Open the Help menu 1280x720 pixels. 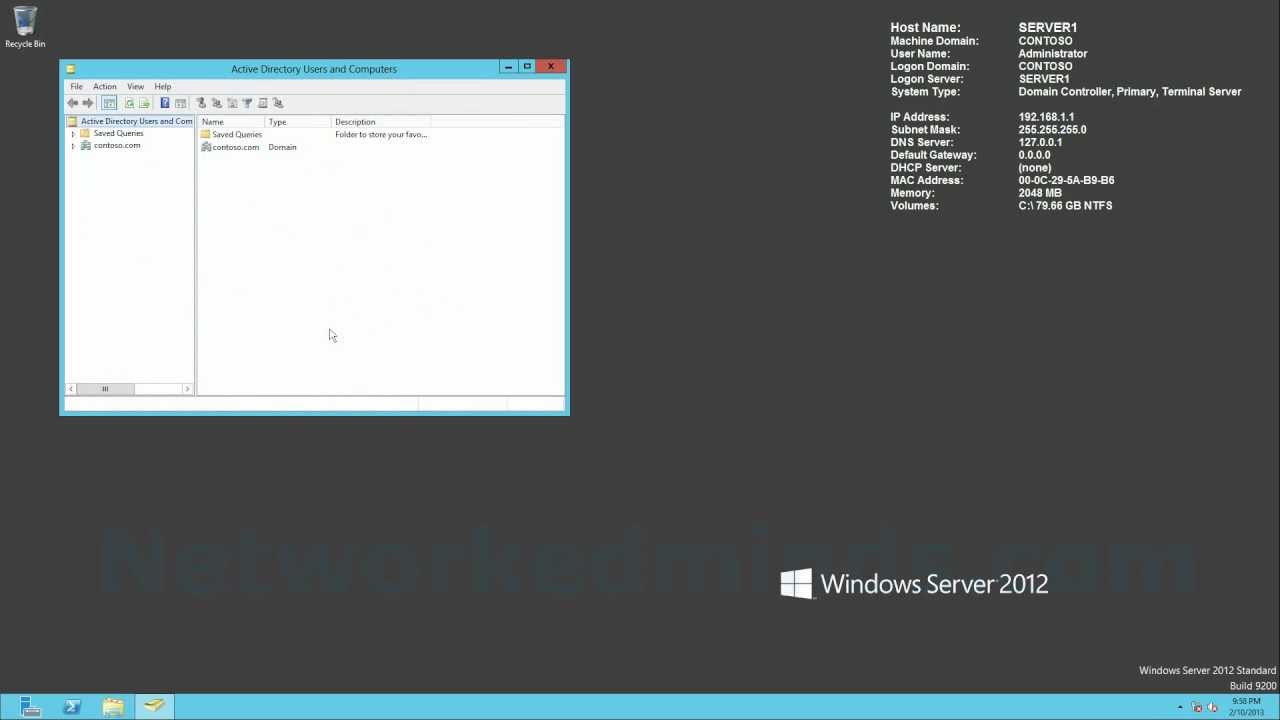pos(162,87)
